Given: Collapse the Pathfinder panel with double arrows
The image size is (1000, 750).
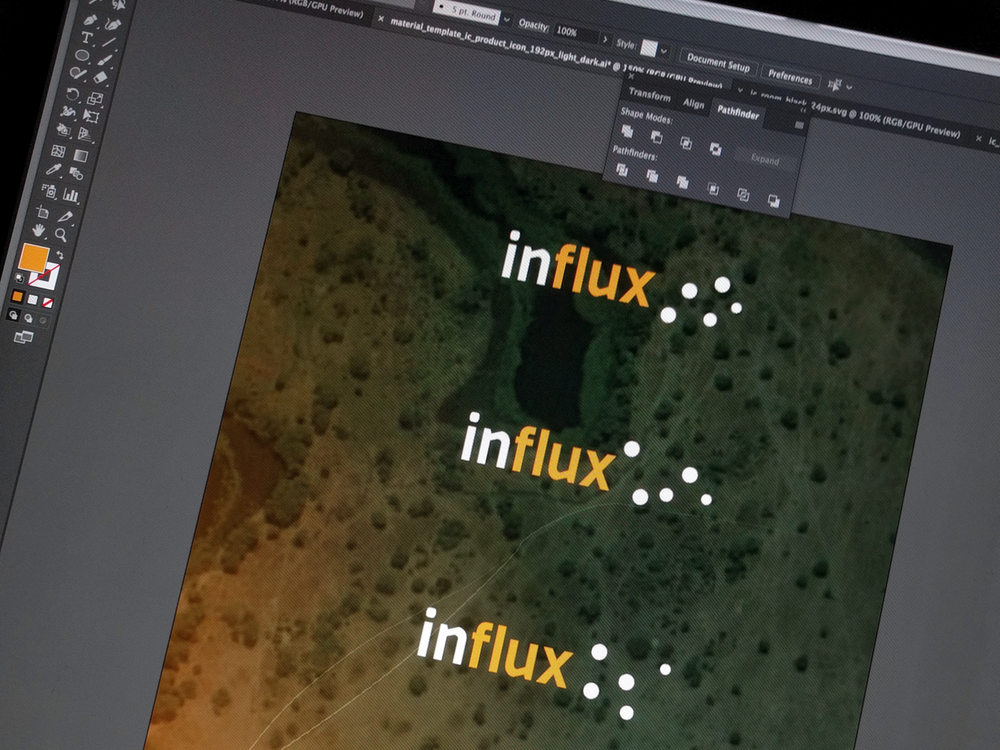Looking at the screenshot, I should pyautogui.click(x=804, y=110).
